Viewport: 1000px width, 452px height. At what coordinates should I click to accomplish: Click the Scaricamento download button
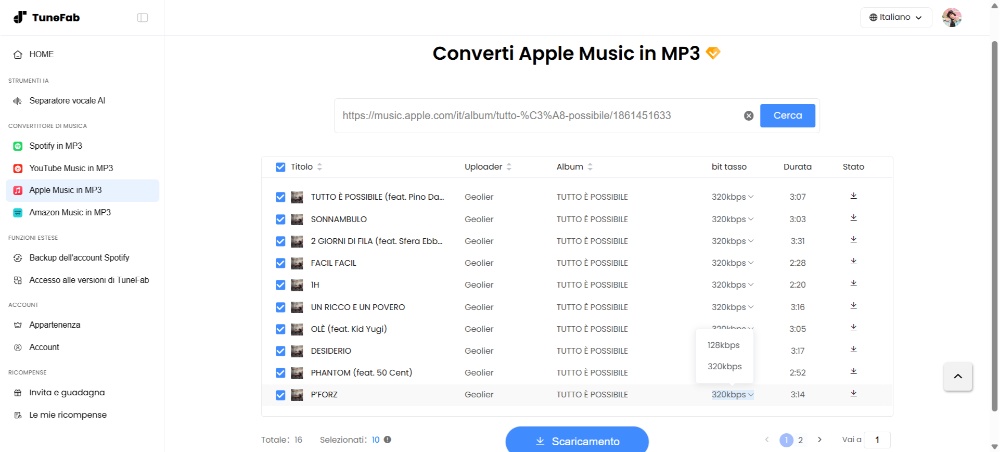[577, 441]
